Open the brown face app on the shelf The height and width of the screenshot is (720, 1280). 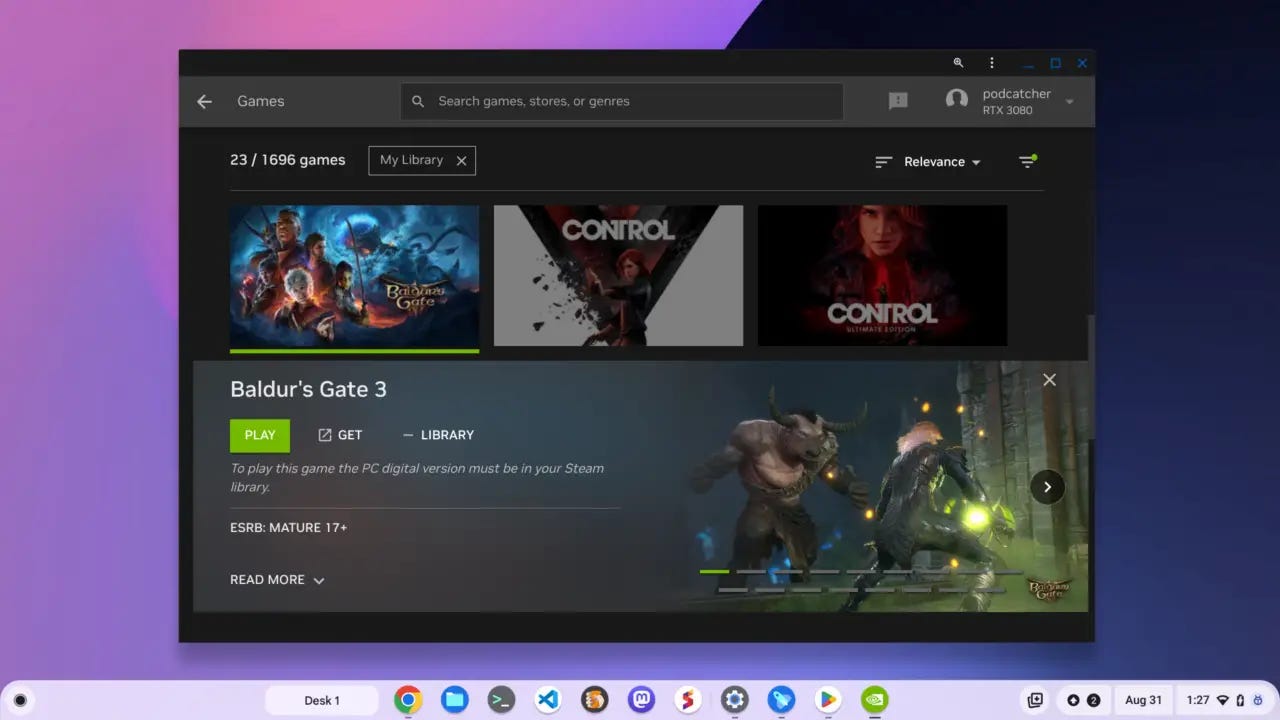(595, 700)
